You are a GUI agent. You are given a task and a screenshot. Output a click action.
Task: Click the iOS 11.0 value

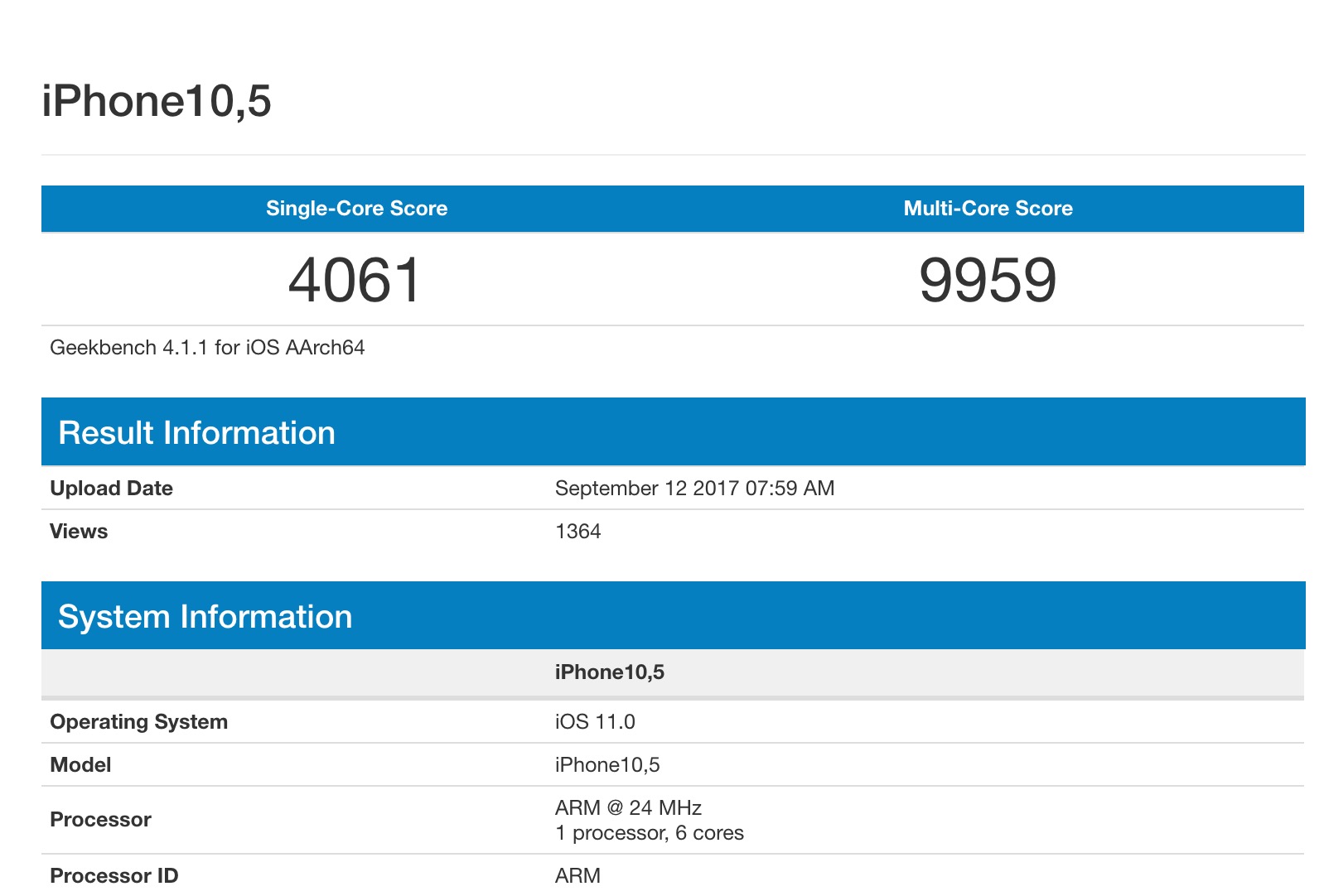coord(595,722)
